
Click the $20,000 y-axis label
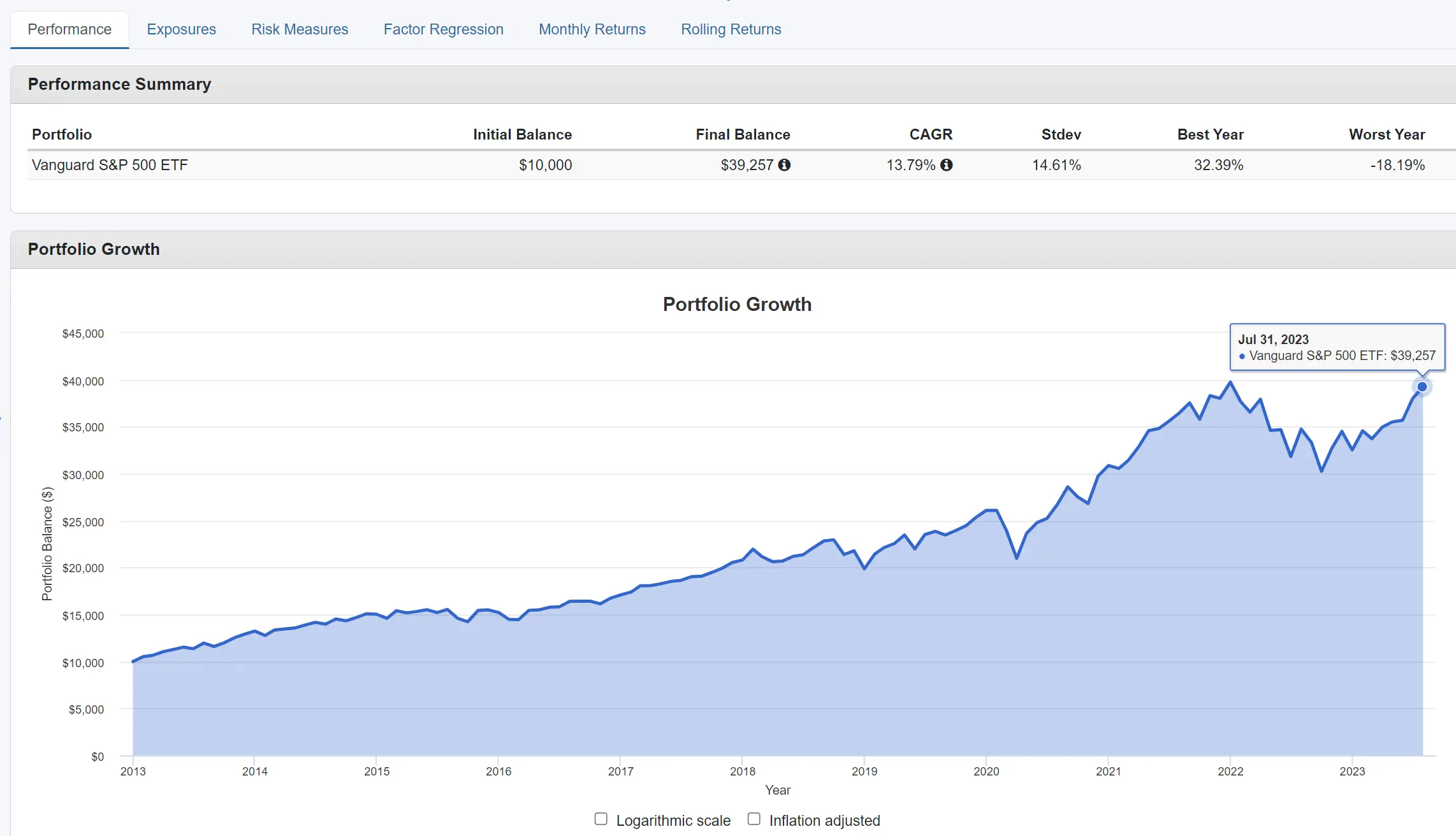(x=83, y=568)
